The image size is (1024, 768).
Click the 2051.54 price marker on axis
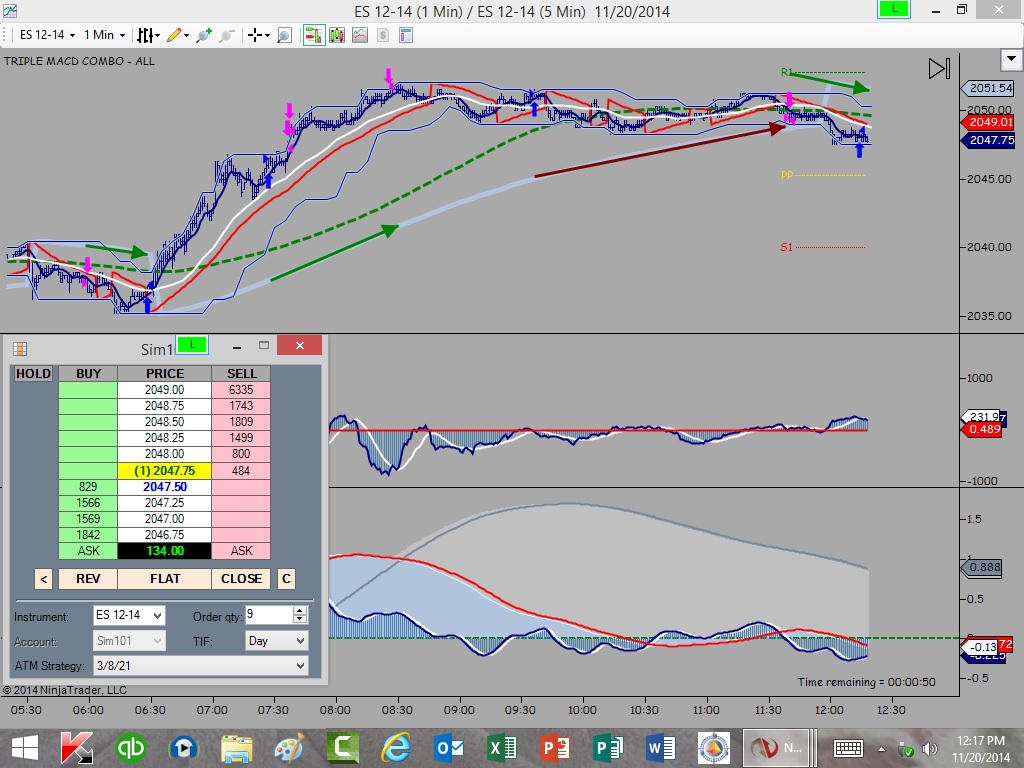(989, 88)
